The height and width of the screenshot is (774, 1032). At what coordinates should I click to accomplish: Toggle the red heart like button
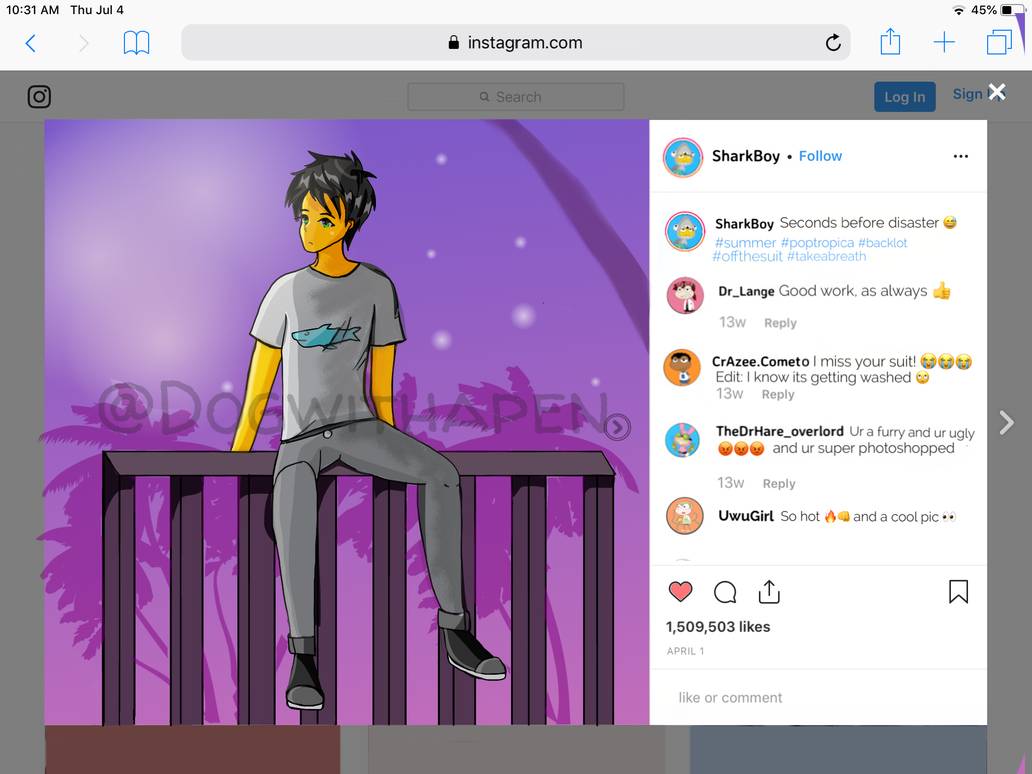[x=680, y=592]
